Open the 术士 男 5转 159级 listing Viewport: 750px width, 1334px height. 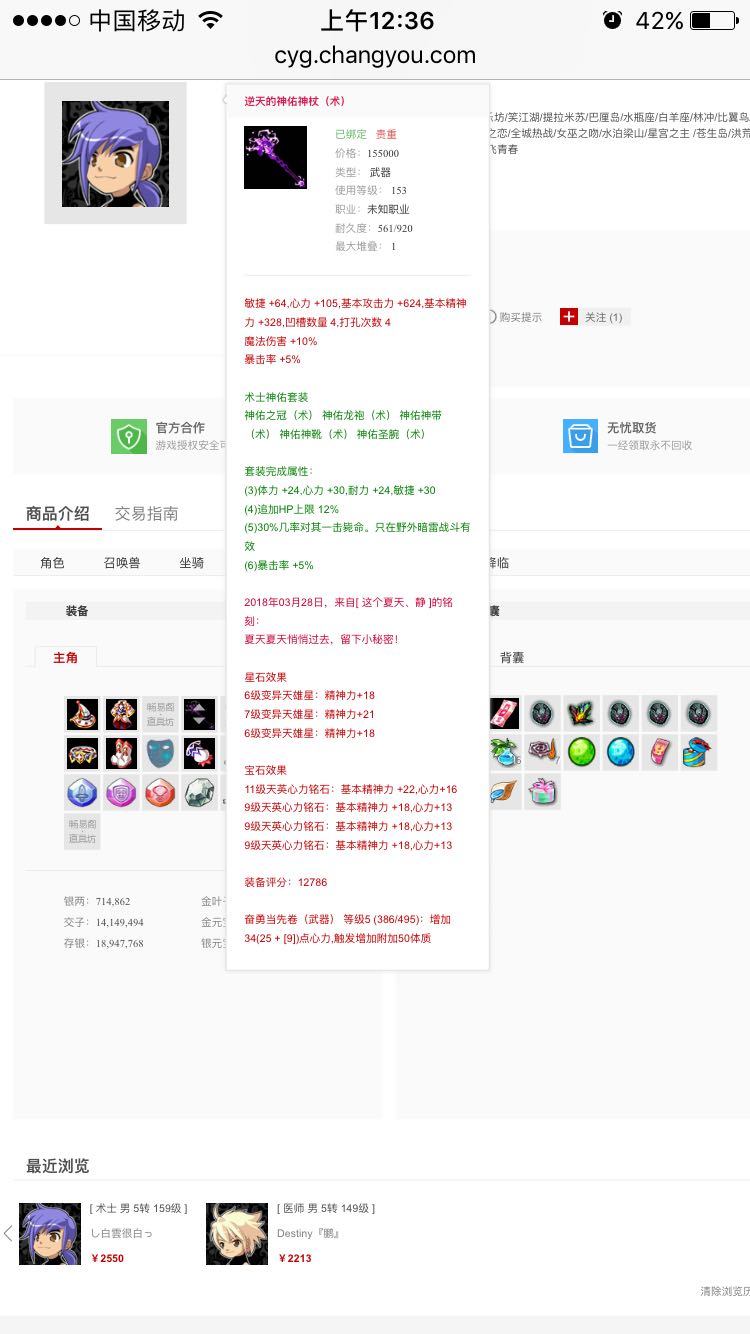(138, 1208)
